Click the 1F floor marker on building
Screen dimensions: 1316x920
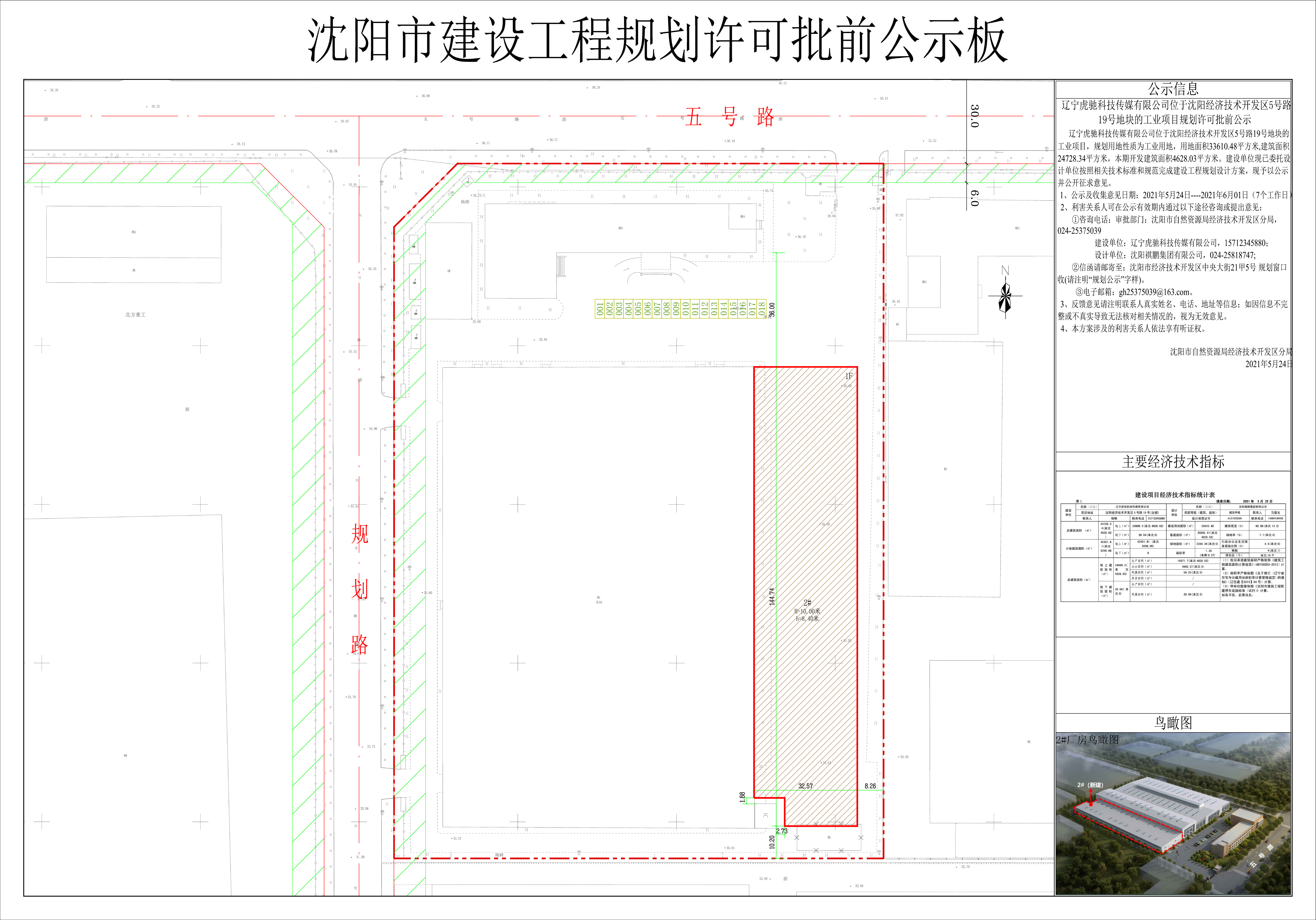[848, 376]
